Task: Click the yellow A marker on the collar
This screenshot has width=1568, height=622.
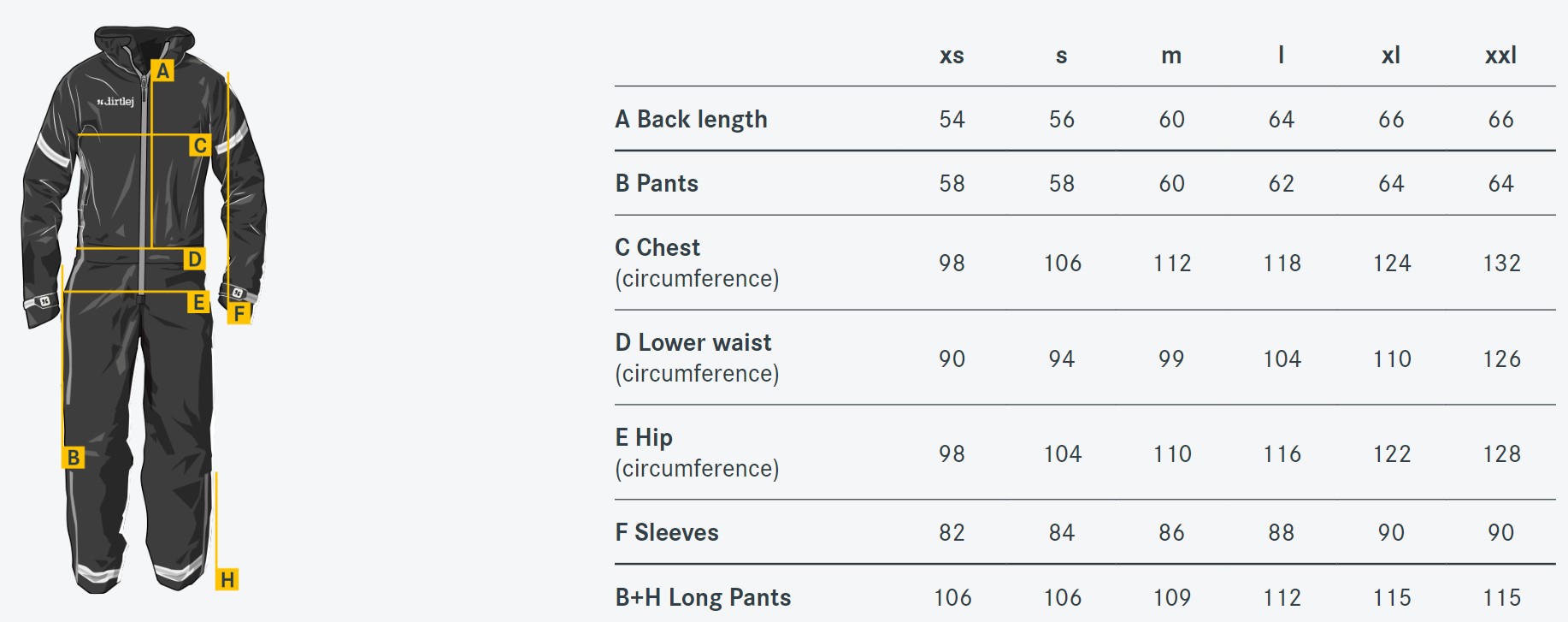Action: pos(162,70)
